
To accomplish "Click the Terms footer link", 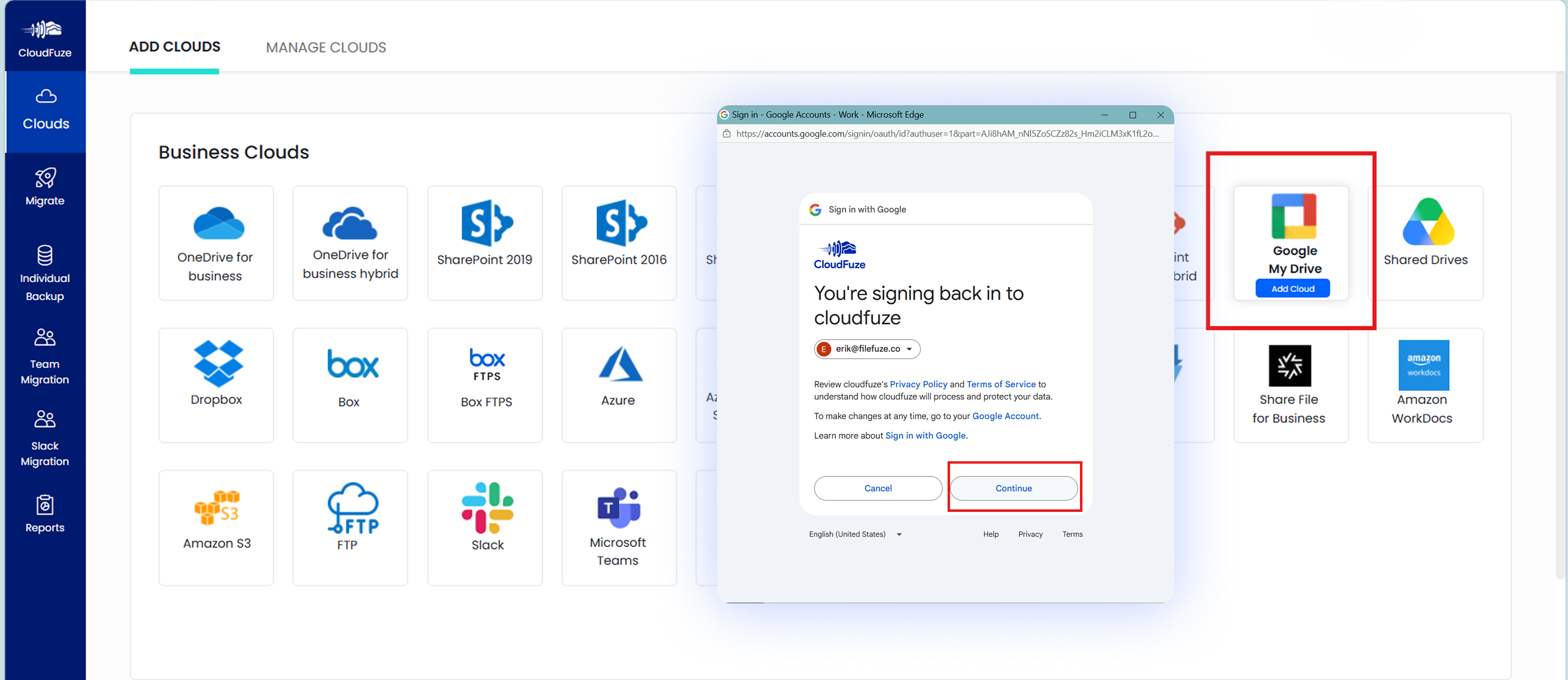I will point(1073,535).
